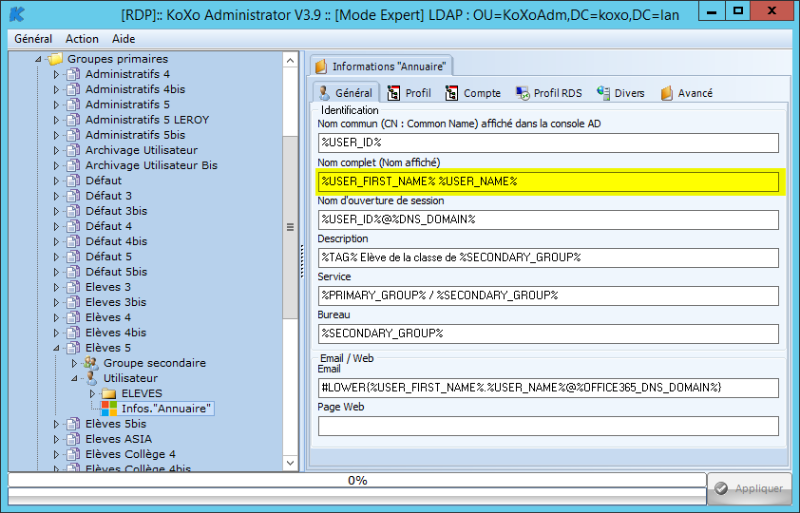The height and width of the screenshot is (513, 800).
Task: Click the Informations Annuaire panel tab icon
Action: [321, 66]
